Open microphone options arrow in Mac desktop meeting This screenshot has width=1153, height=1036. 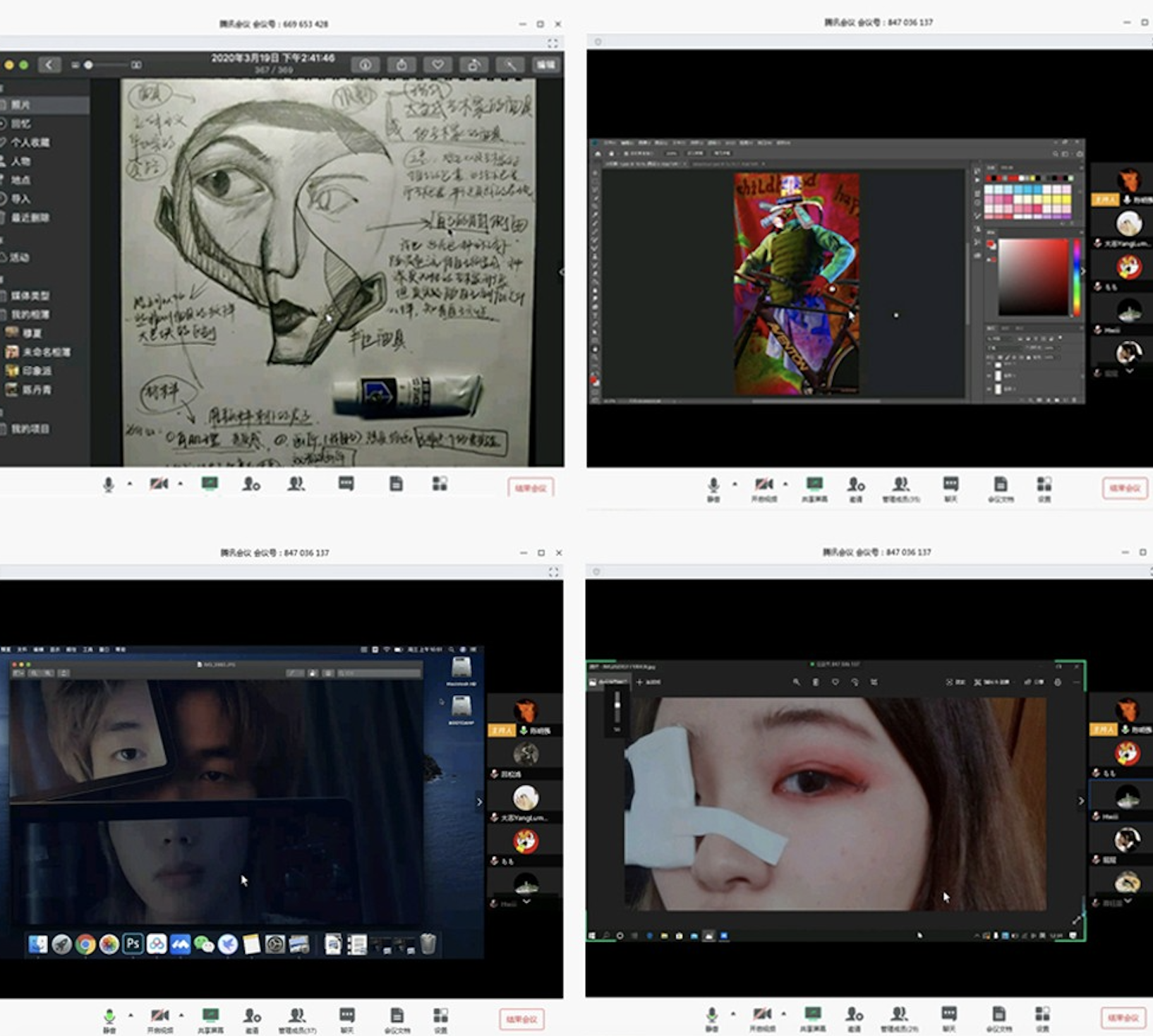coord(131,1016)
